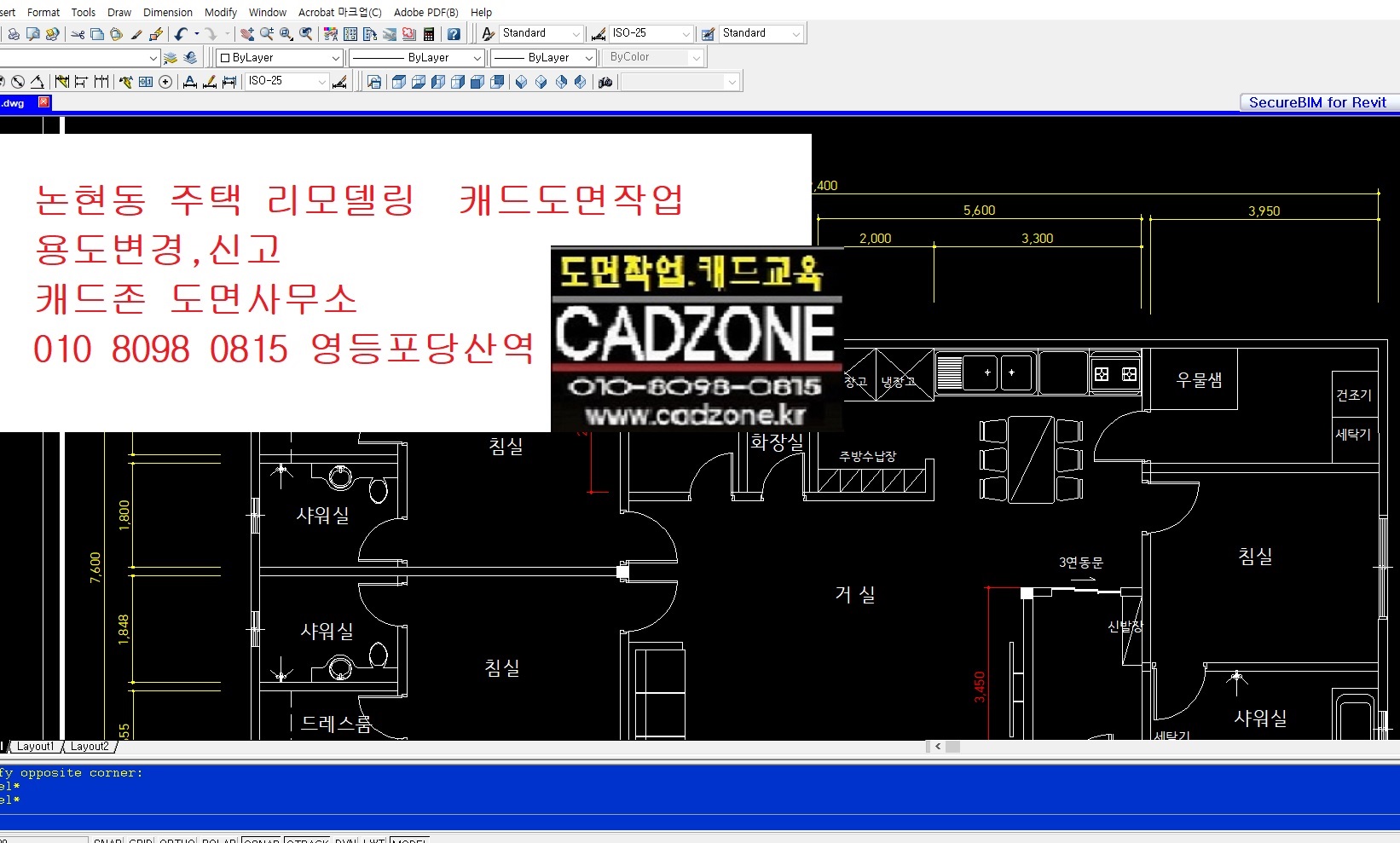Select the Zoom Window tool
Viewport: 1400px width, 843px height.
click(x=286, y=34)
